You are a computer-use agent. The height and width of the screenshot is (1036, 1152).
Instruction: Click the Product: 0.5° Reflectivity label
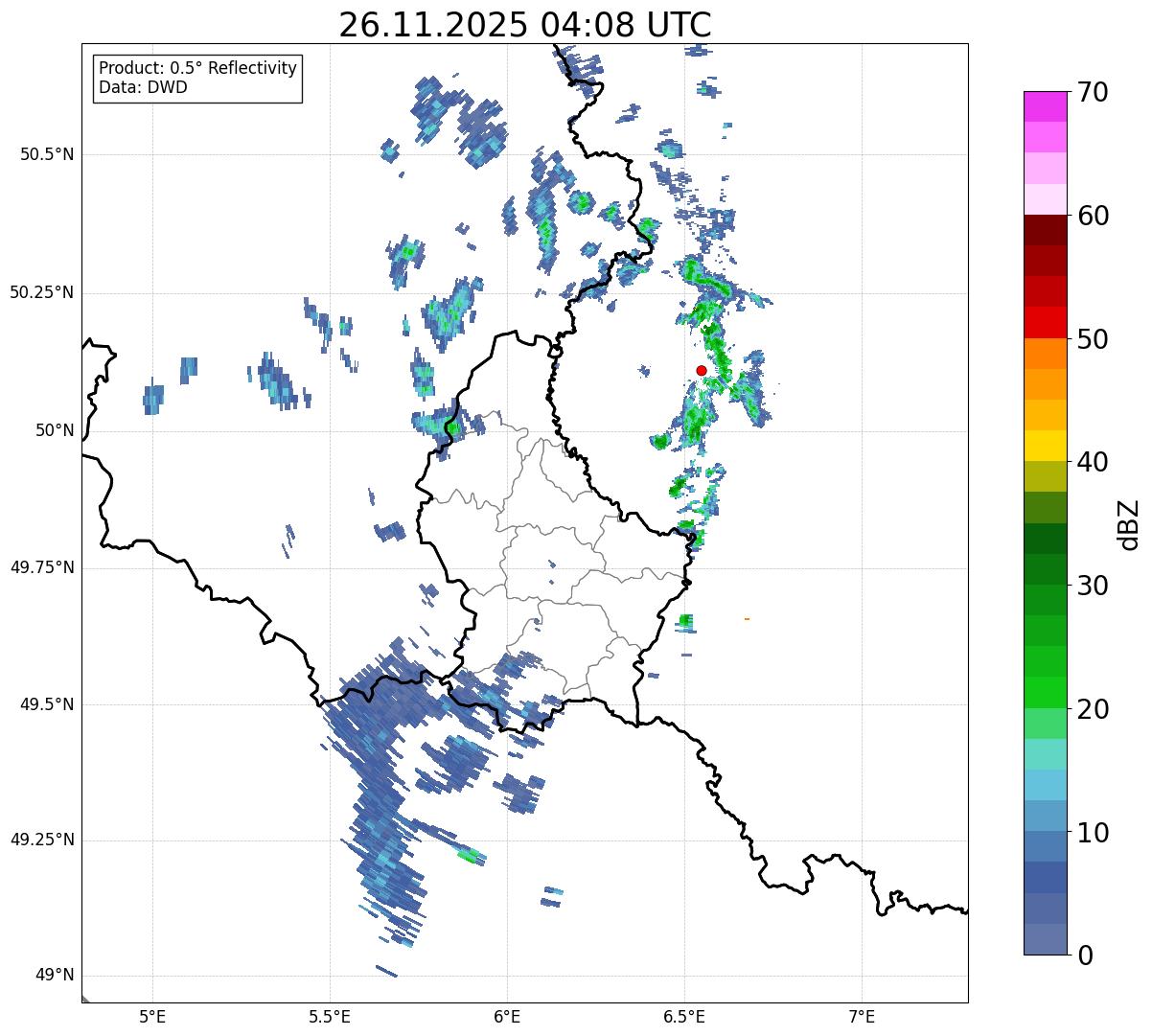[197, 68]
